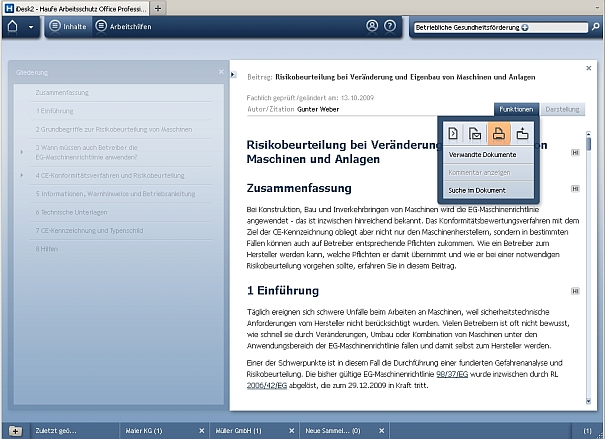605x439 pixels.
Task: Open 6 Technische Unterlagen outline entry
Action: 71,212
